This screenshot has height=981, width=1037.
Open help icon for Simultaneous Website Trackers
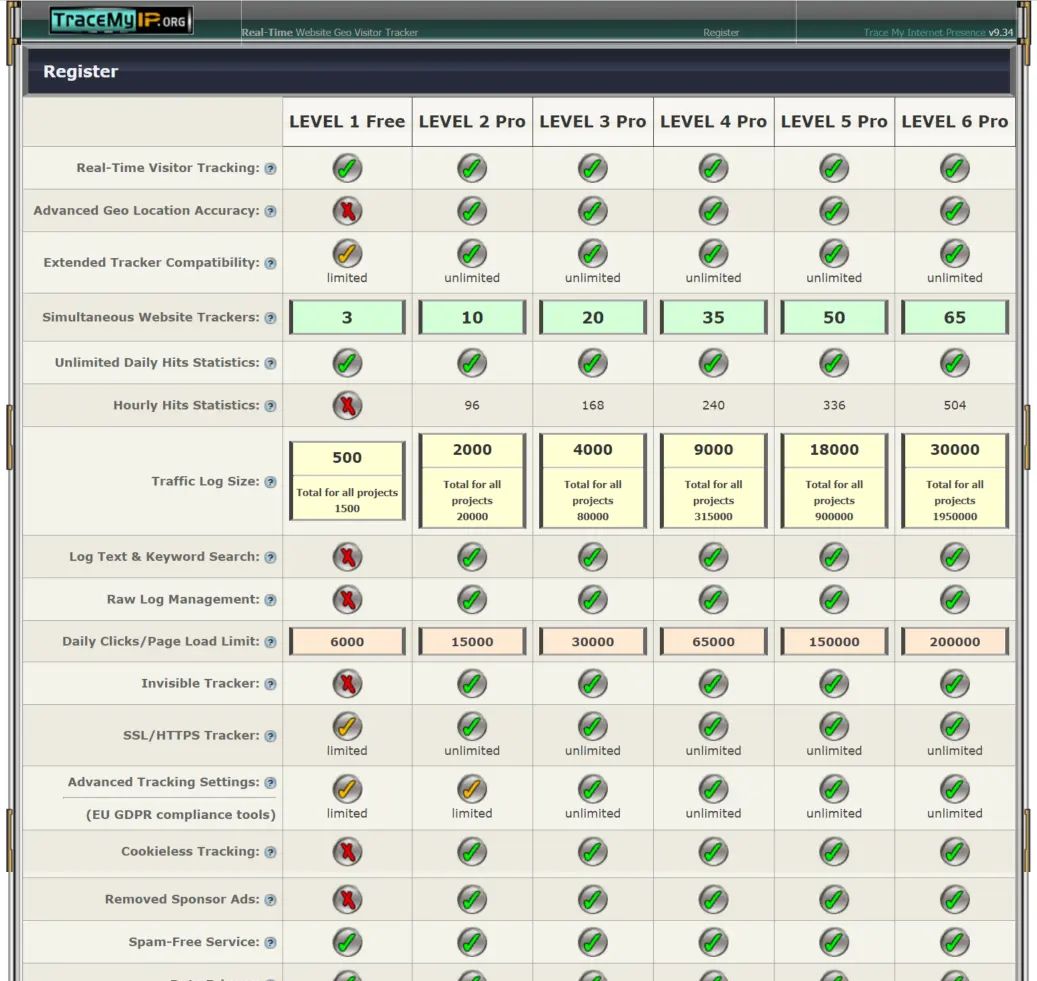tap(270, 318)
